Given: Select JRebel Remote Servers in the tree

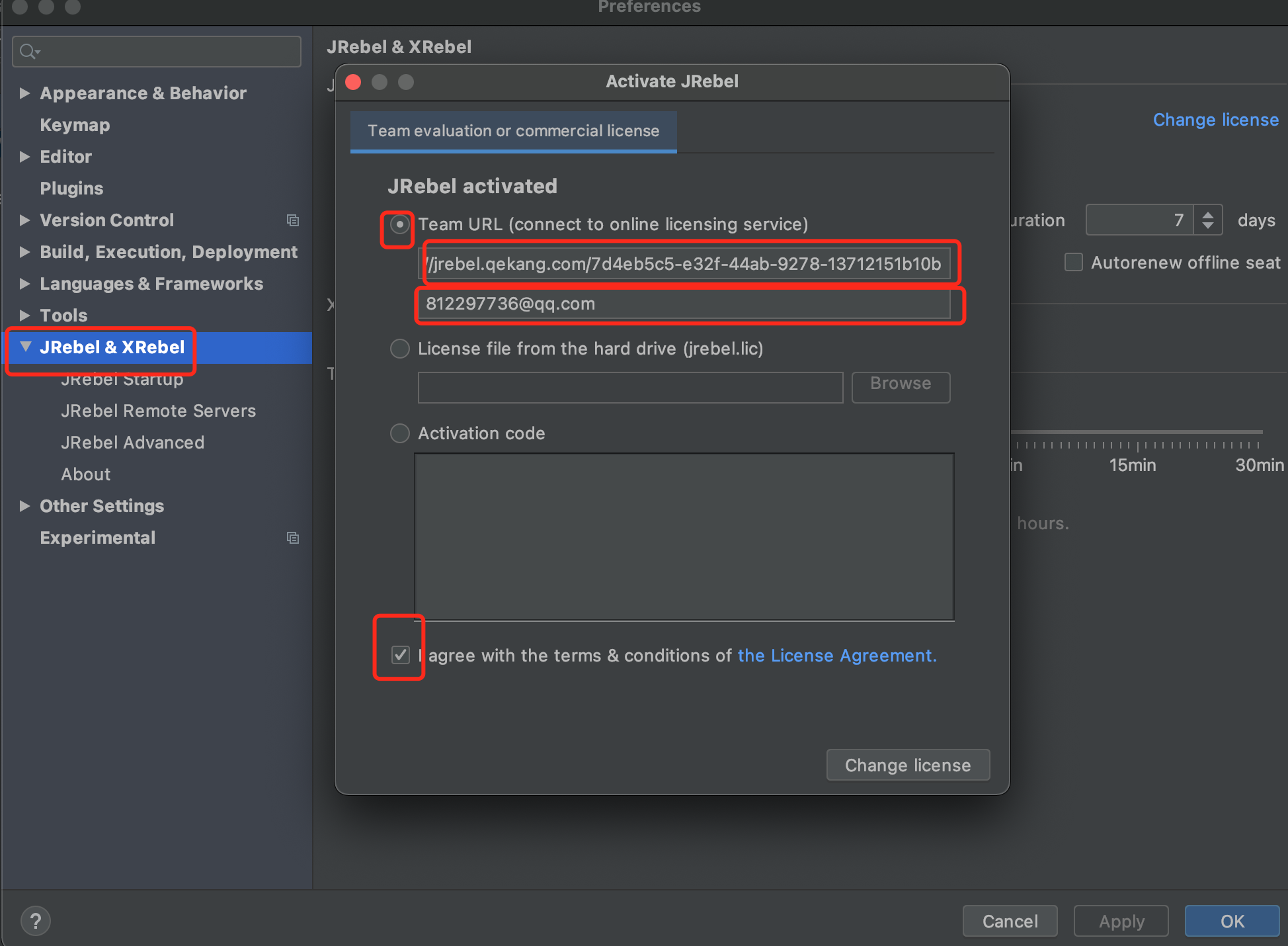Looking at the screenshot, I should pos(158,411).
